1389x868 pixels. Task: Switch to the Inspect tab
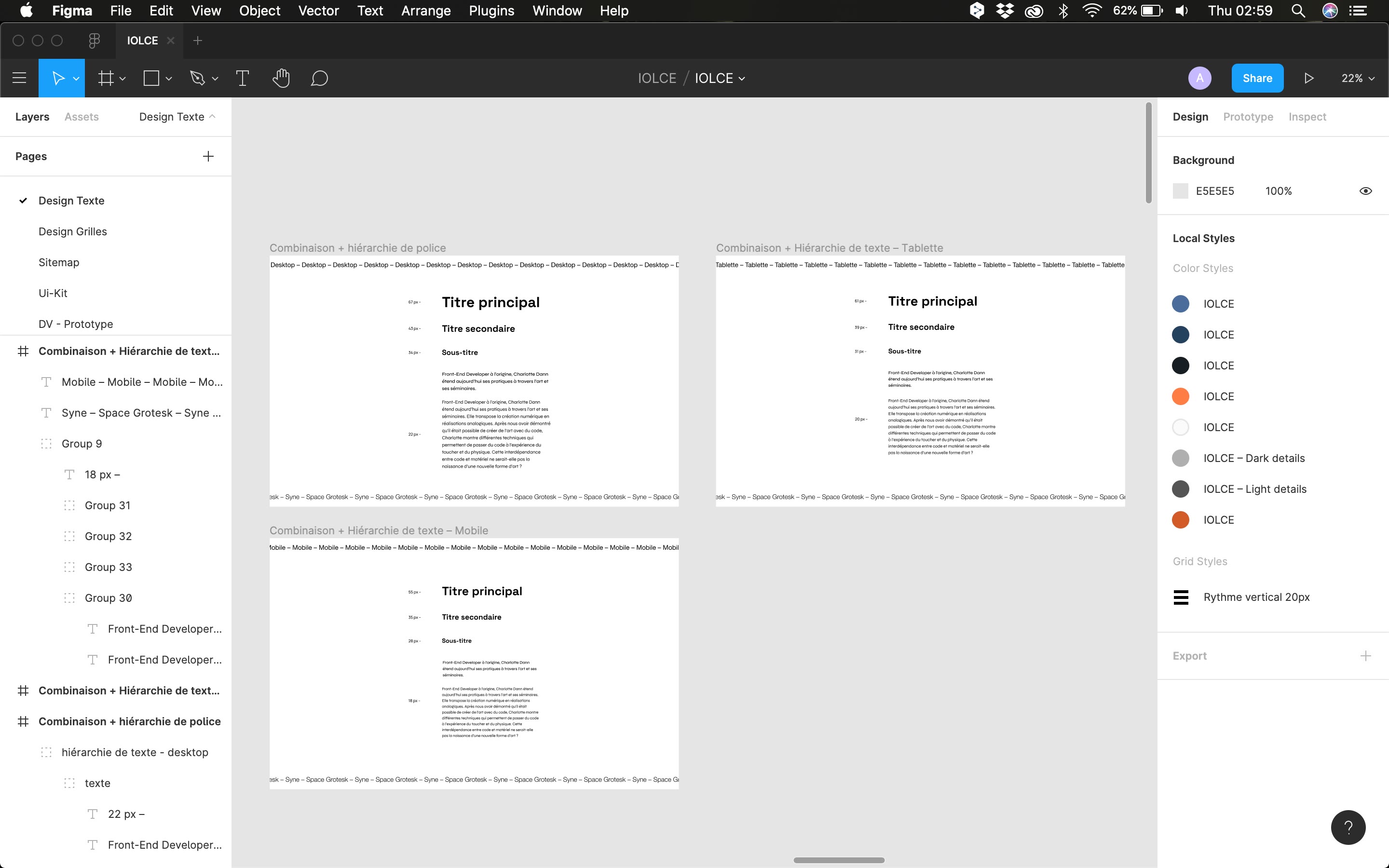coord(1306,116)
